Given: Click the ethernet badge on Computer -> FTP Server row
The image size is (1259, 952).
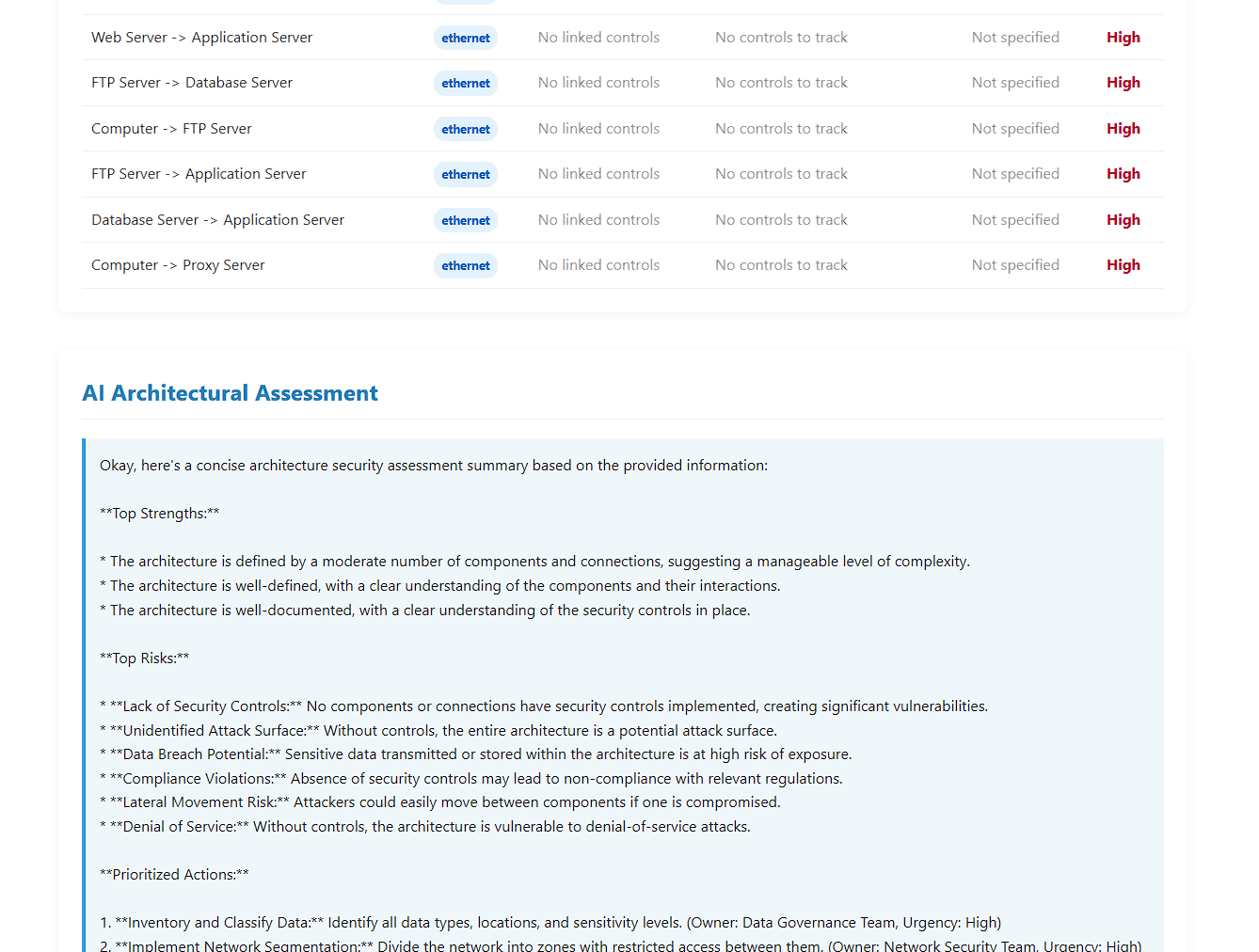Looking at the screenshot, I should pyautogui.click(x=466, y=129).
